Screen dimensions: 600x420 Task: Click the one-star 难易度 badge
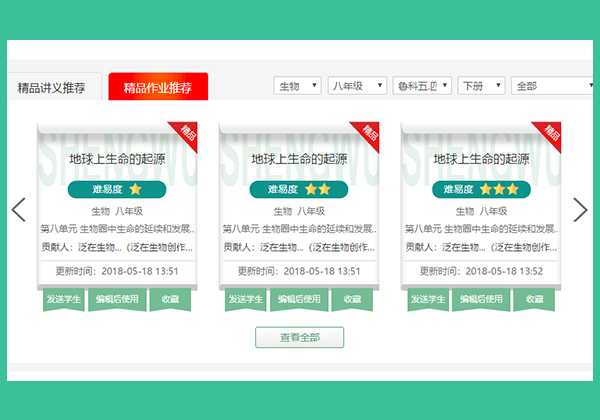117,189
